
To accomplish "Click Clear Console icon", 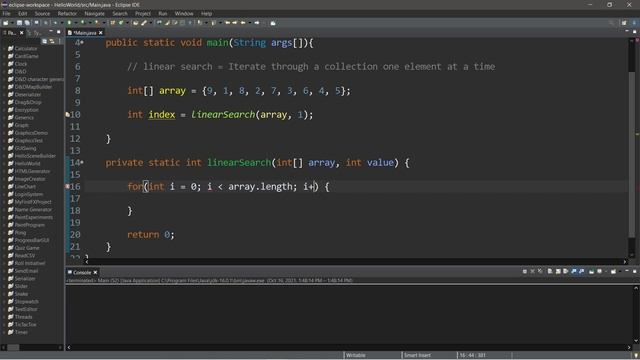I will (550, 271).
